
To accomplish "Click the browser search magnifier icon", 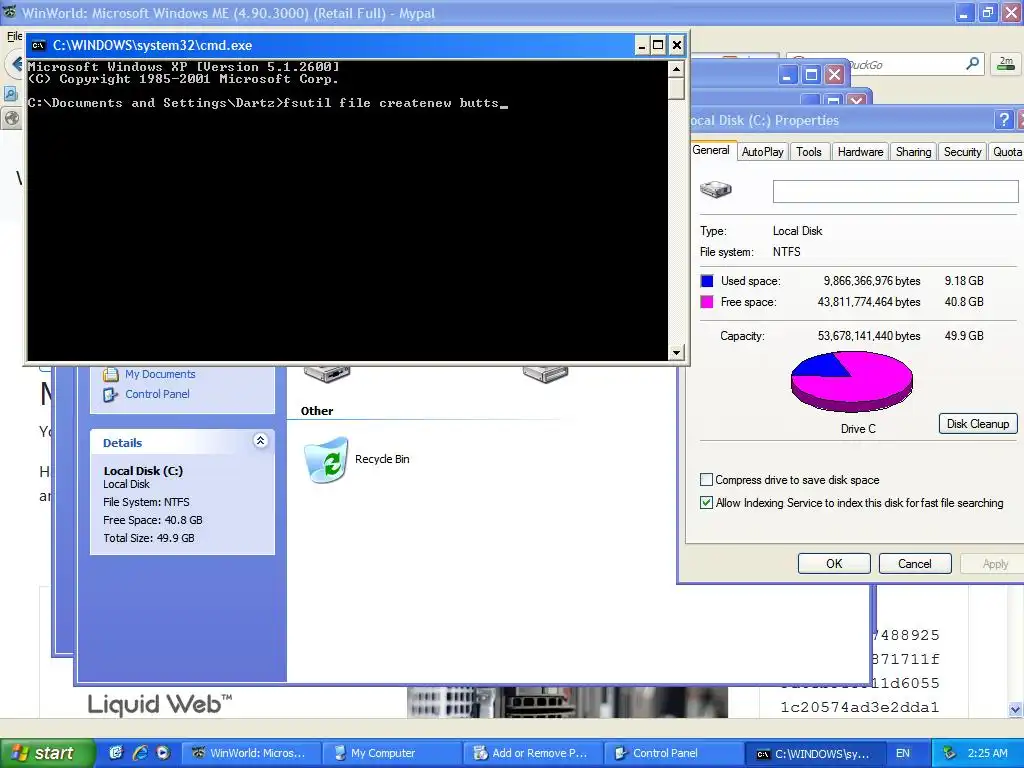I will point(972,63).
